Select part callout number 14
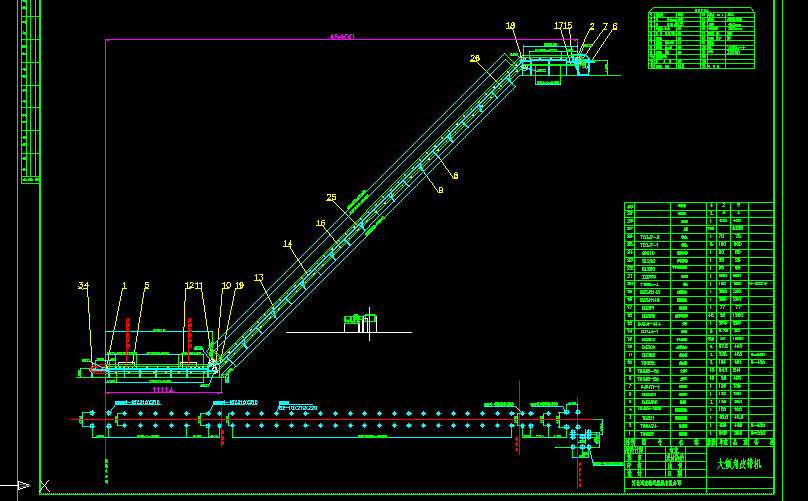Image resolution: width=808 pixels, height=501 pixels. point(287,243)
